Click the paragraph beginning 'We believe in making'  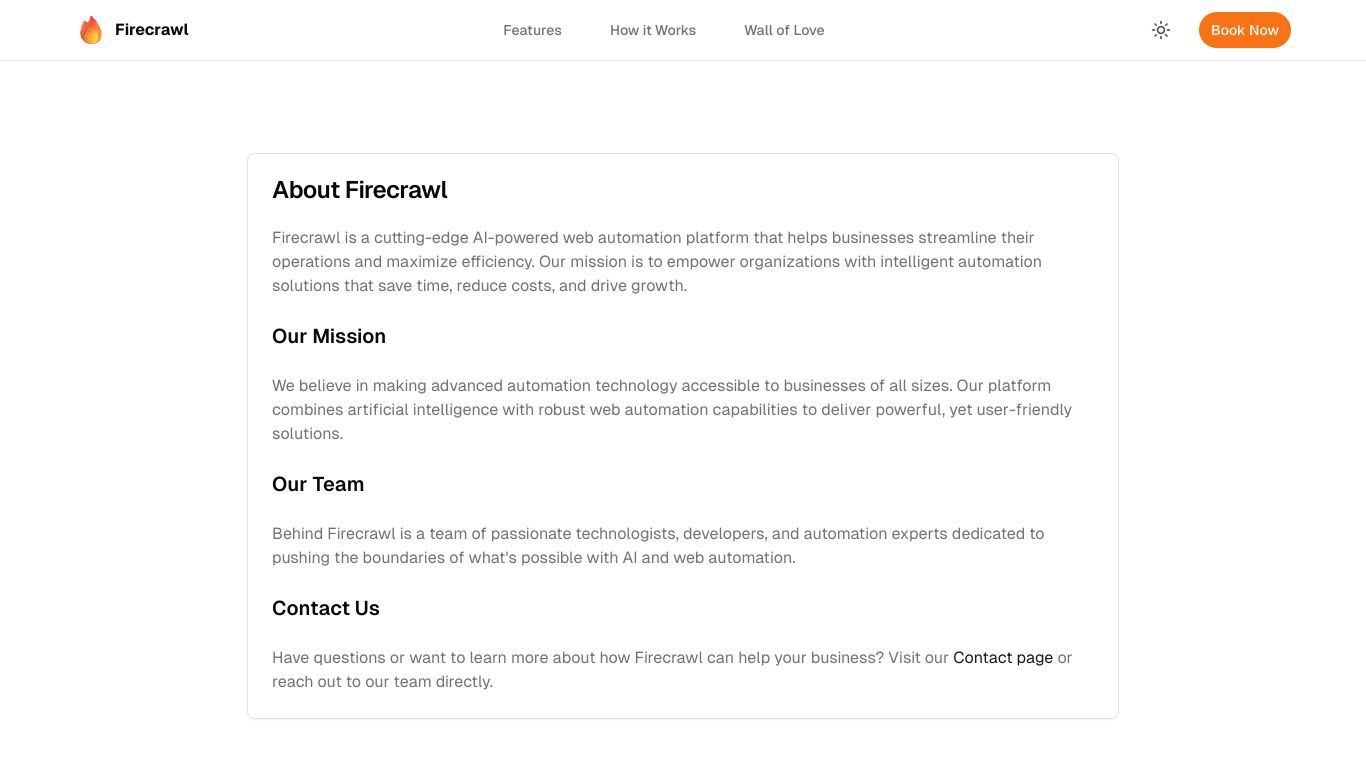672,409
